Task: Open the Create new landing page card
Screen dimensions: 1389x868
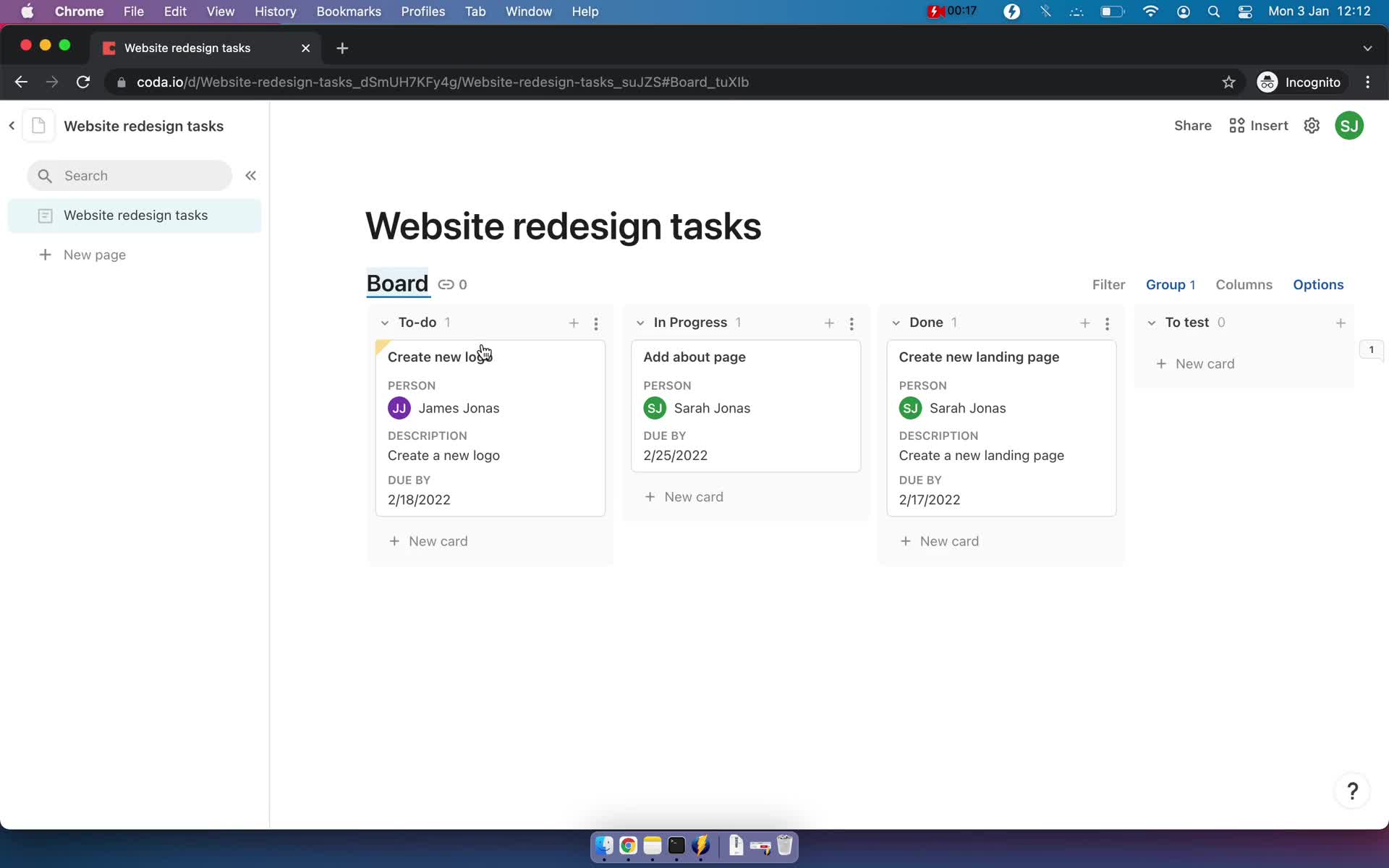Action: tap(1001, 428)
